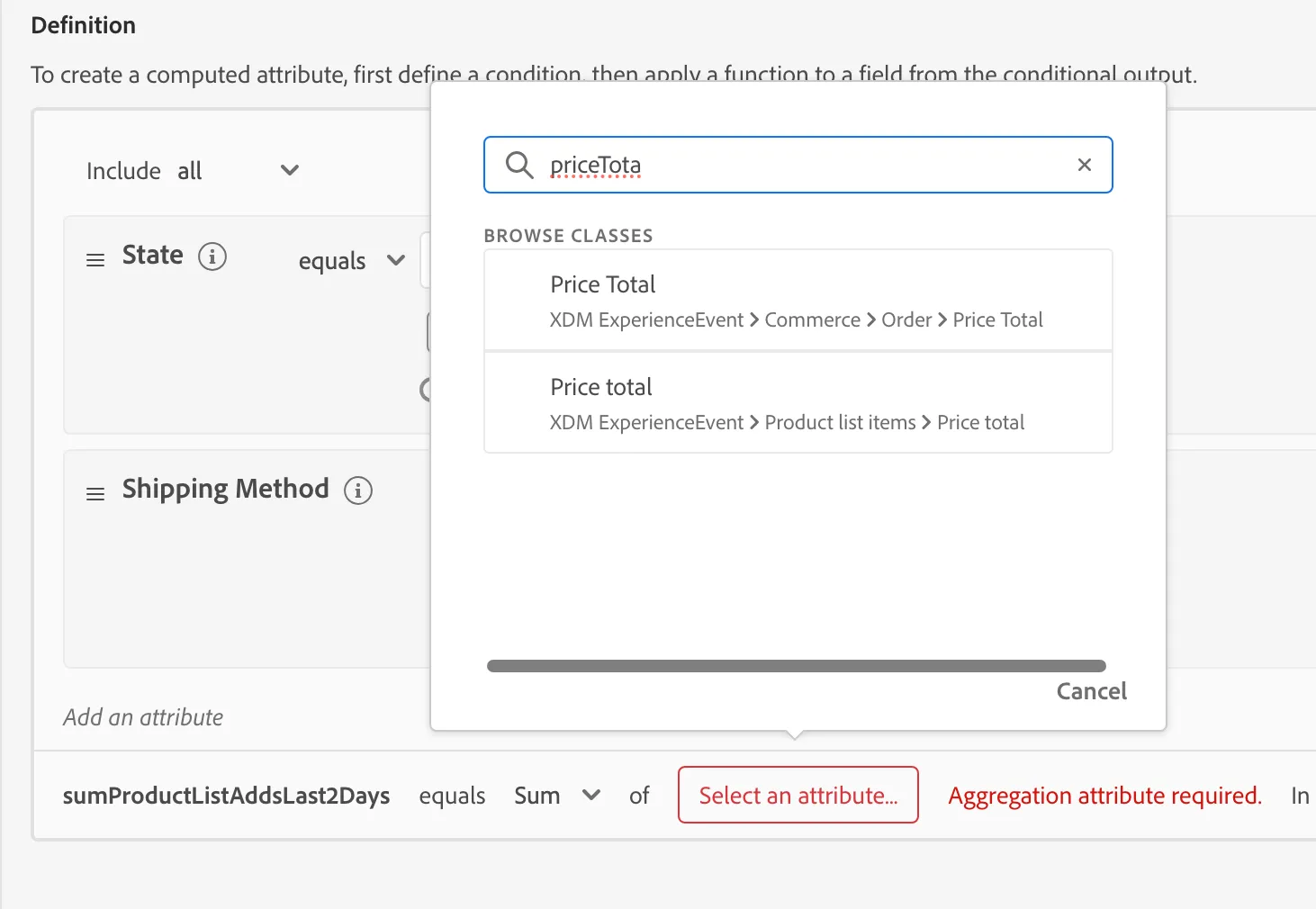
Task: Click the search magnifier icon
Action: coord(519,165)
